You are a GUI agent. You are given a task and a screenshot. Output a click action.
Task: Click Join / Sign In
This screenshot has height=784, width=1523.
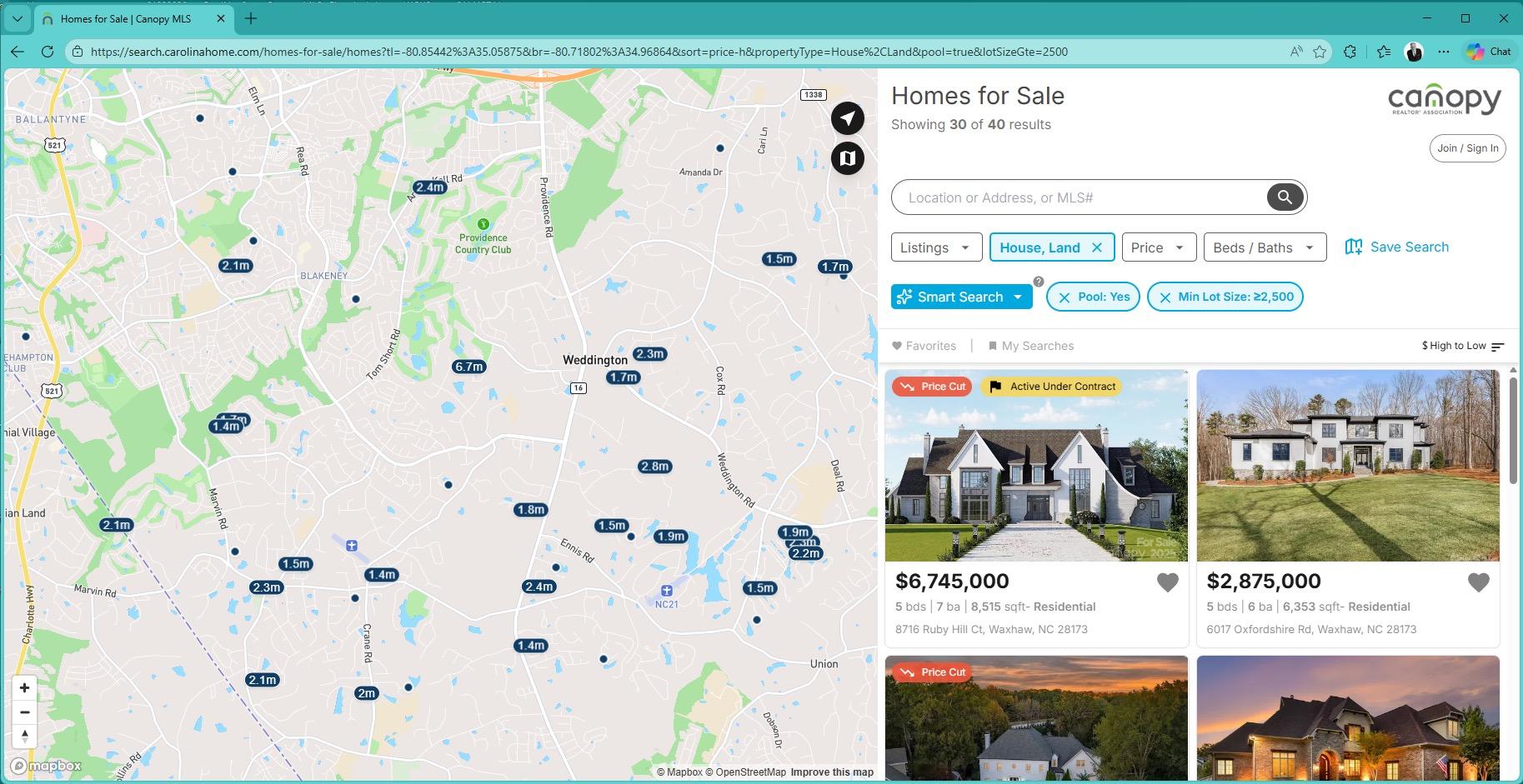1467,148
